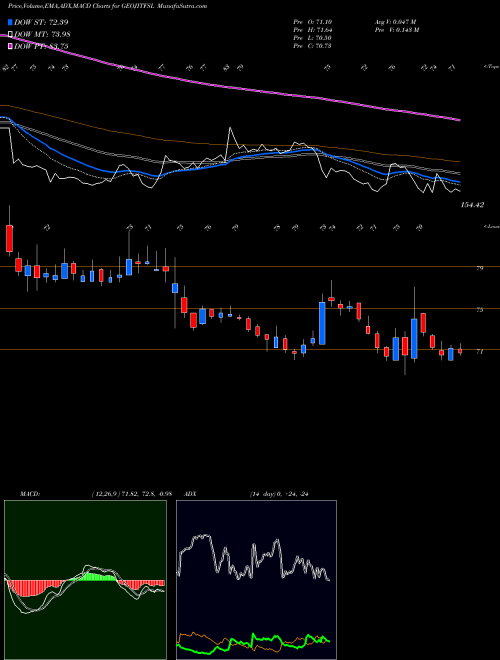Click the magenta DOW PT legend swatch
Image resolution: width=500 pixels, height=660 pixels.
[10, 47]
